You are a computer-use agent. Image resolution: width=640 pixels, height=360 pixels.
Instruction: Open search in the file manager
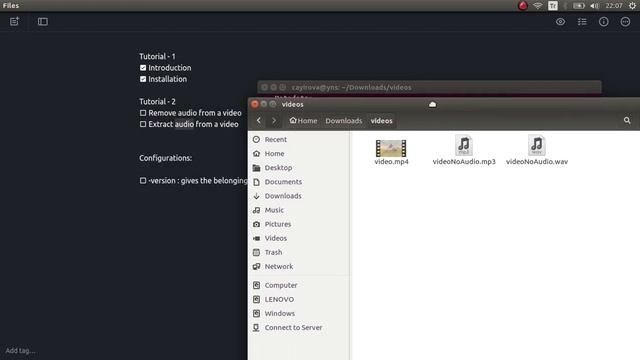pyautogui.click(x=627, y=120)
